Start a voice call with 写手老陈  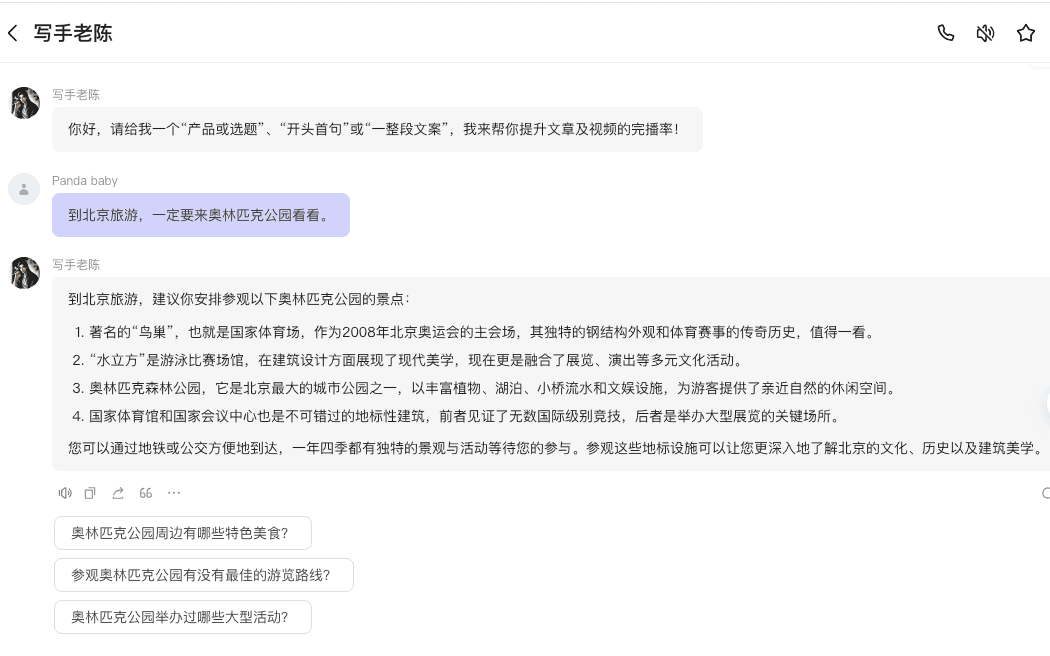945,33
